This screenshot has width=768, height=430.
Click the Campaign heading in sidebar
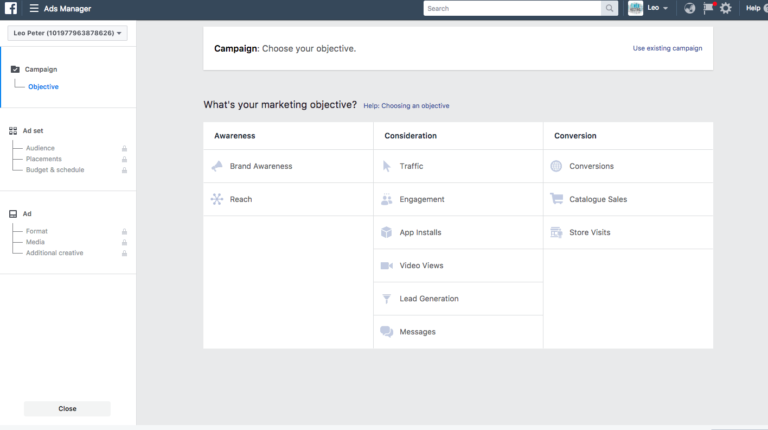(41, 69)
